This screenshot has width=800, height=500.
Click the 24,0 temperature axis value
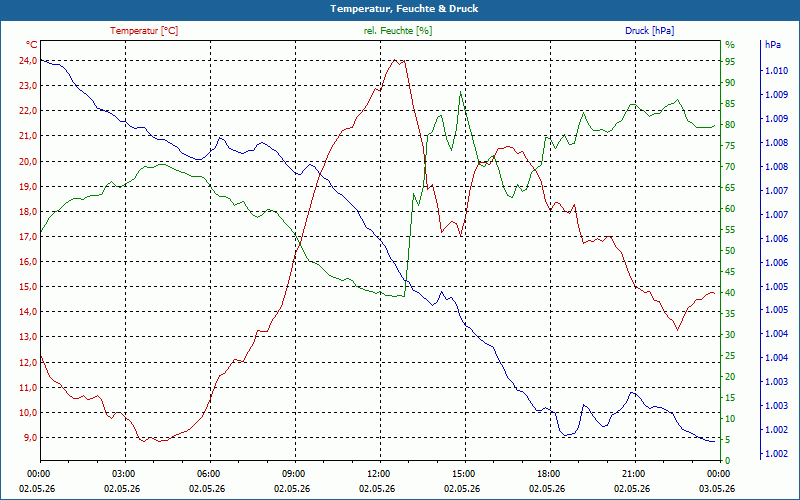[x=28, y=61]
